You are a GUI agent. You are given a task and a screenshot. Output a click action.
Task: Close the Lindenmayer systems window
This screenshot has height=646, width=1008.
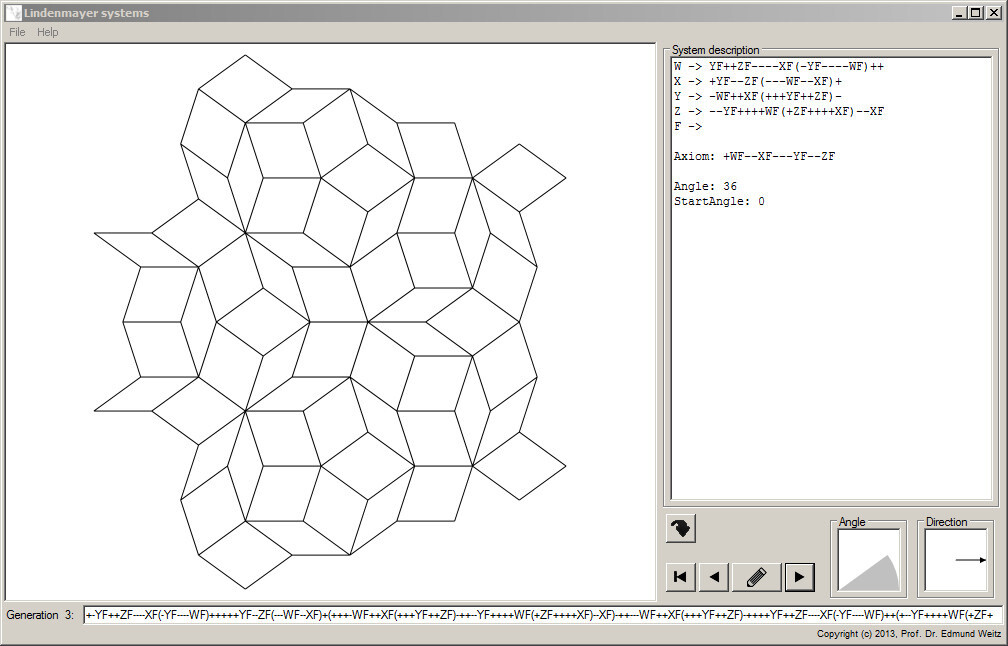tap(993, 12)
